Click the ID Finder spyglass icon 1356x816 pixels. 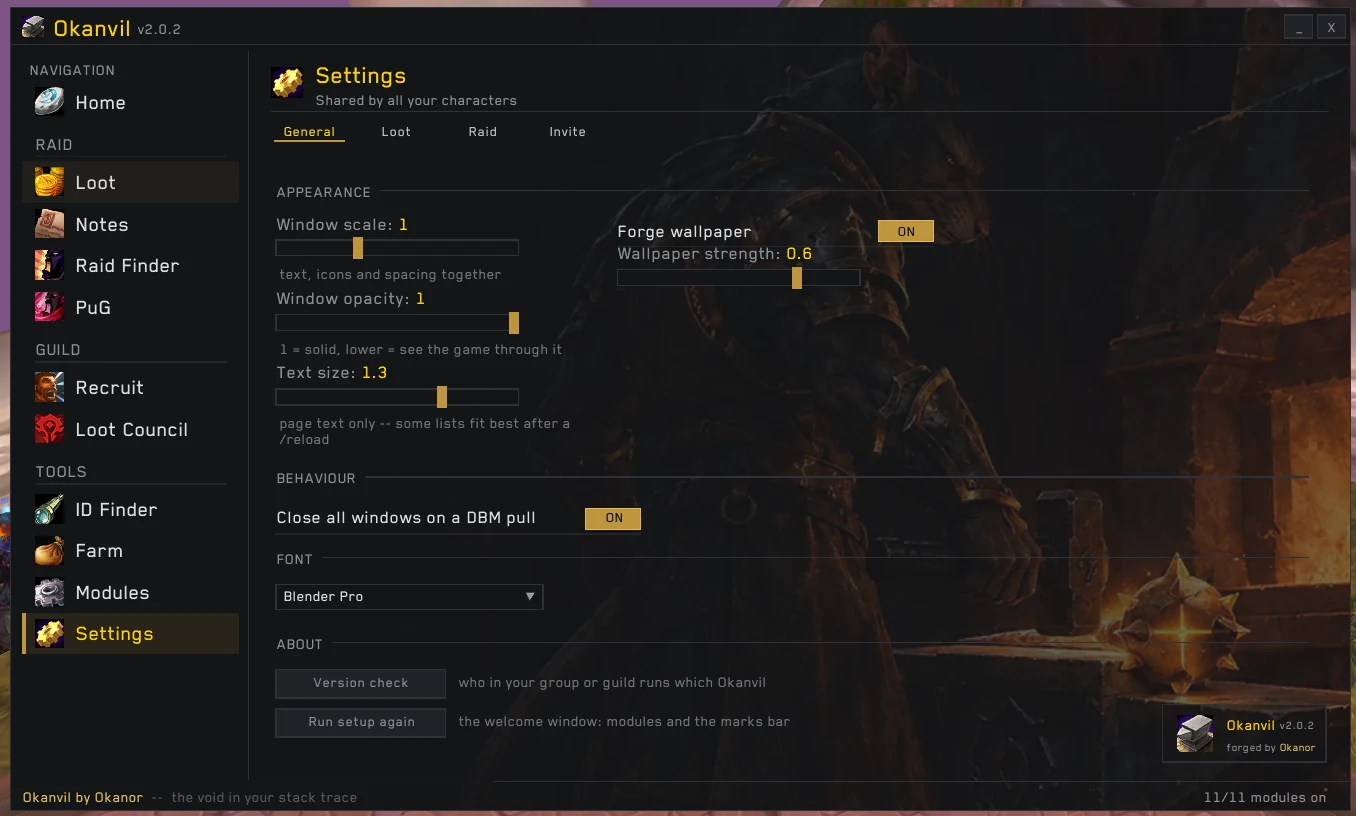tap(49, 509)
